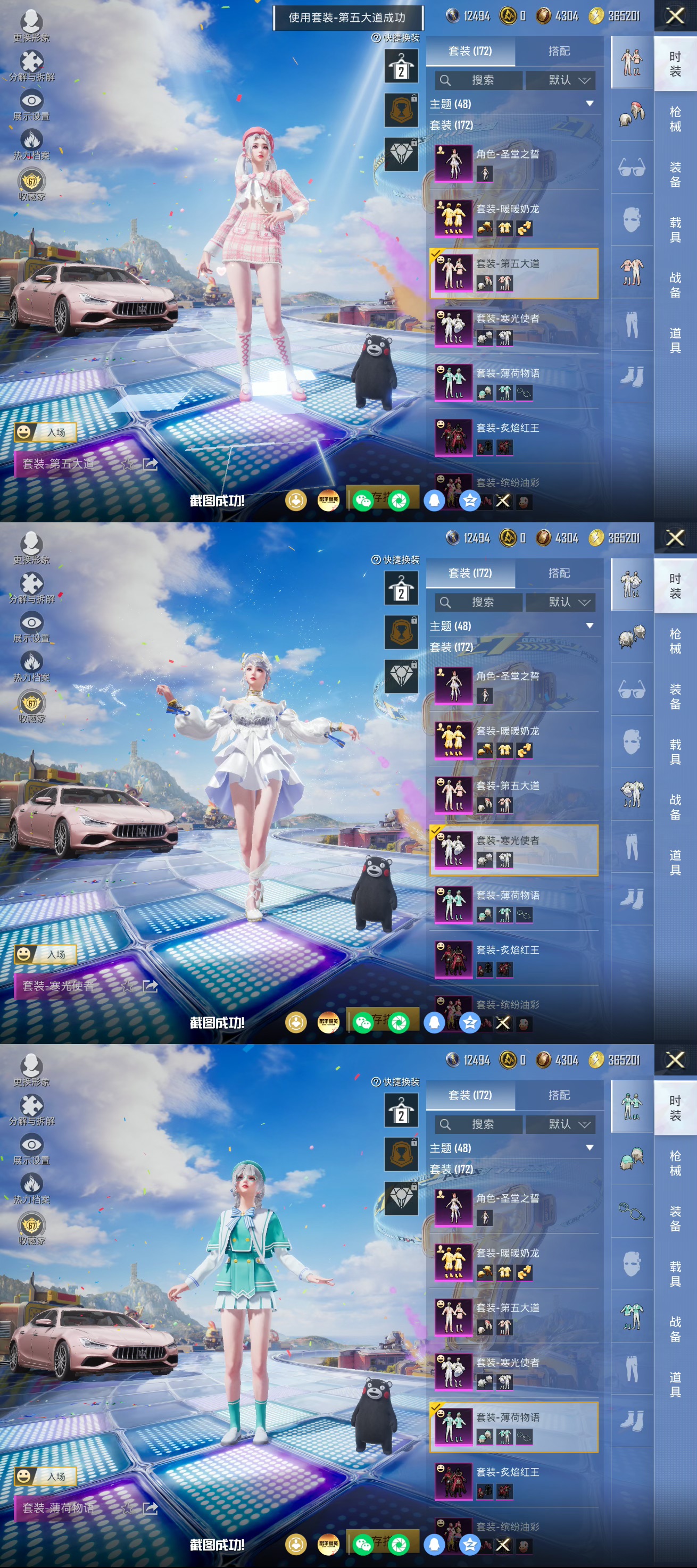The image size is (697, 1568).
Task: Click 搜索 search field in top screenshot
Action: [x=478, y=80]
